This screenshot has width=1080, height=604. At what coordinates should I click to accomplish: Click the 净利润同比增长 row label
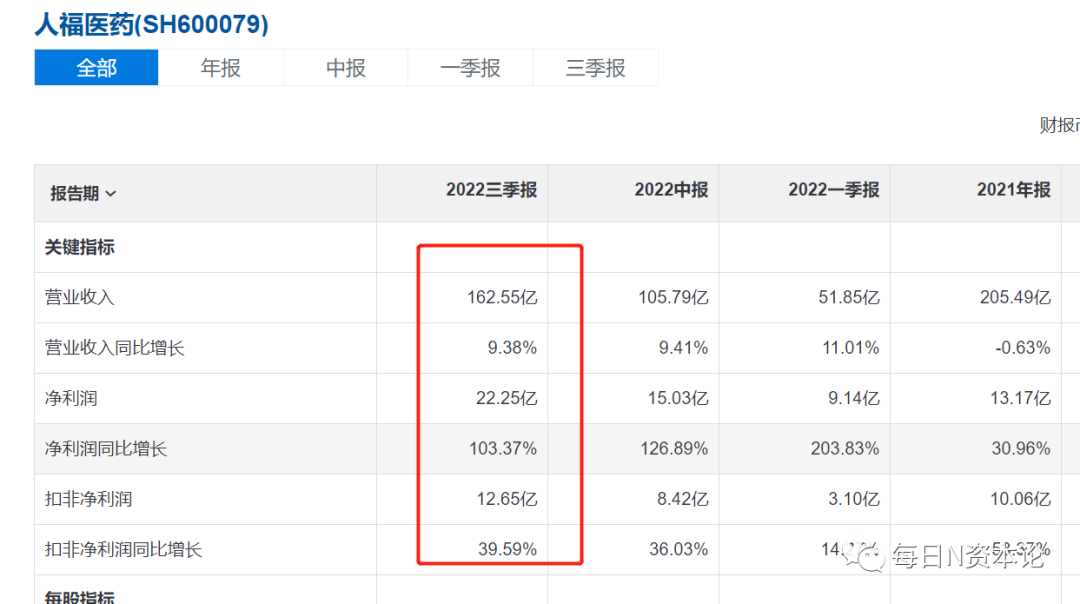[106, 448]
